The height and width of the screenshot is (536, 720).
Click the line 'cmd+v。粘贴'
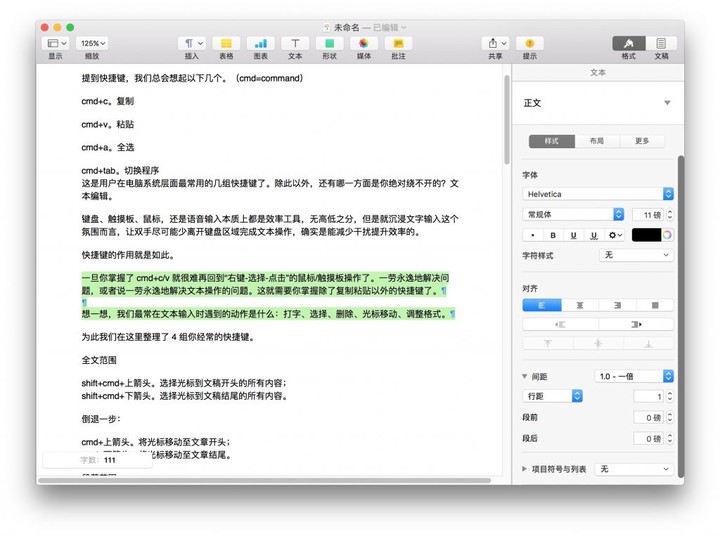(107, 124)
